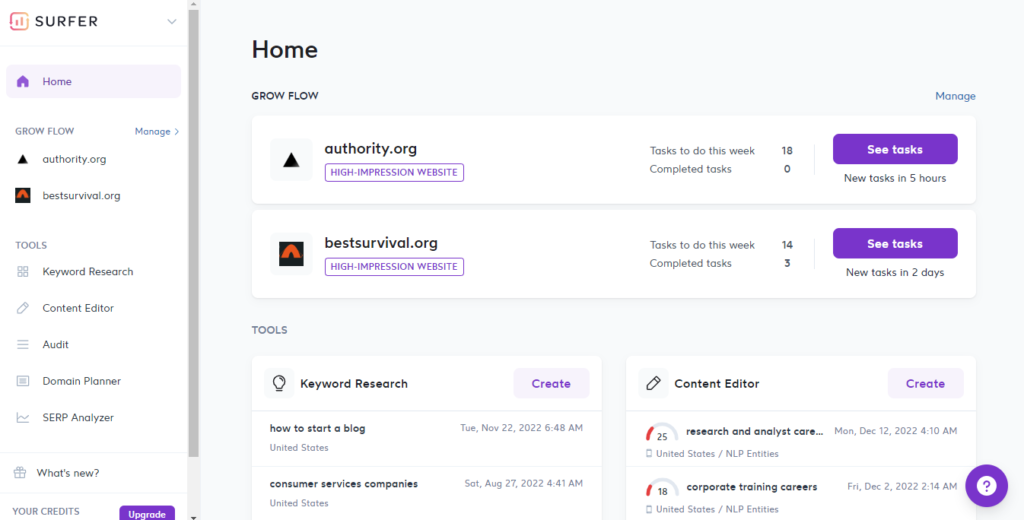This screenshot has width=1024, height=520.
Task: Open Manage link in sidebar Grow Flow
Action: tap(157, 131)
